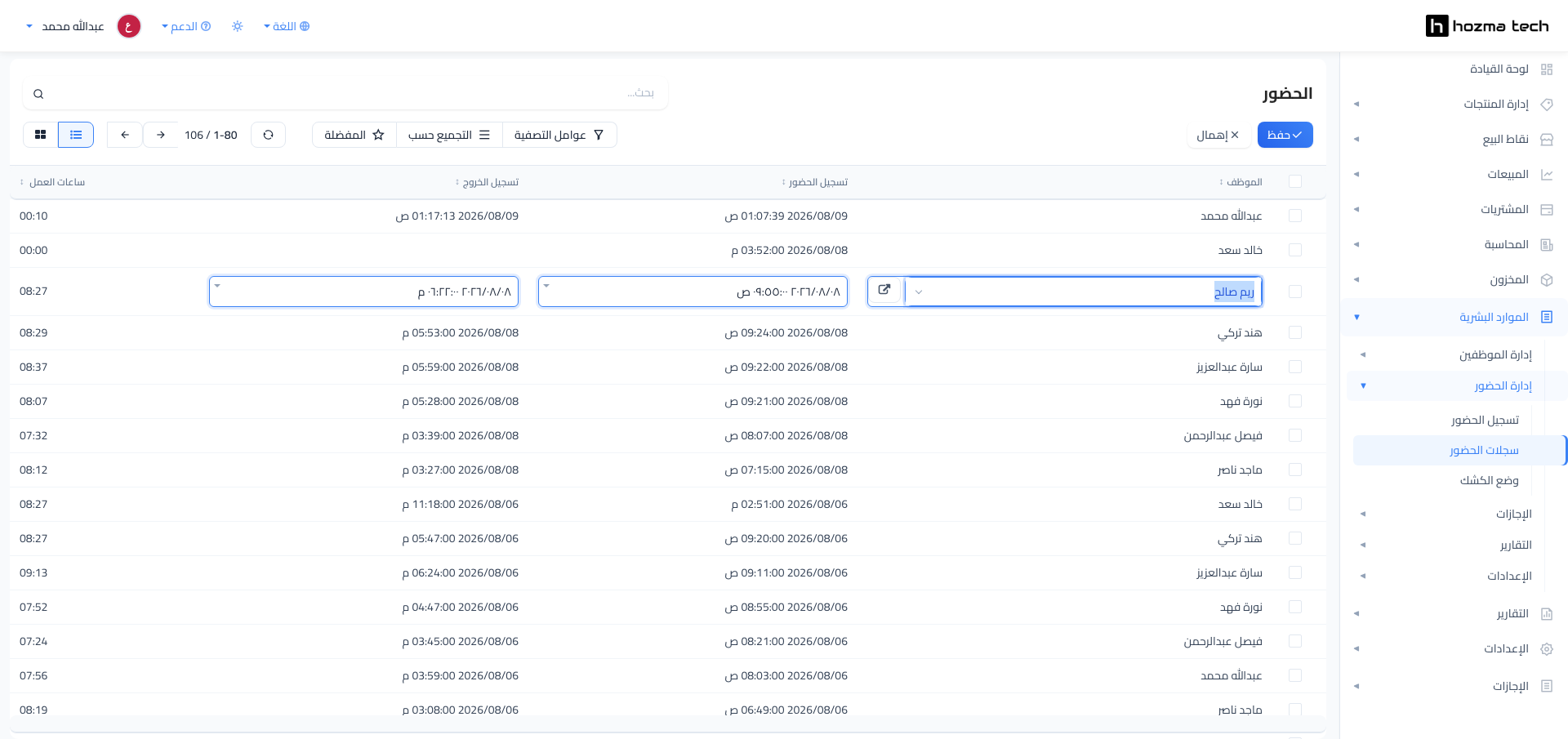Check row نورة فهد 2026/08/08
The width and height of the screenshot is (1568, 739).
(x=1295, y=402)
